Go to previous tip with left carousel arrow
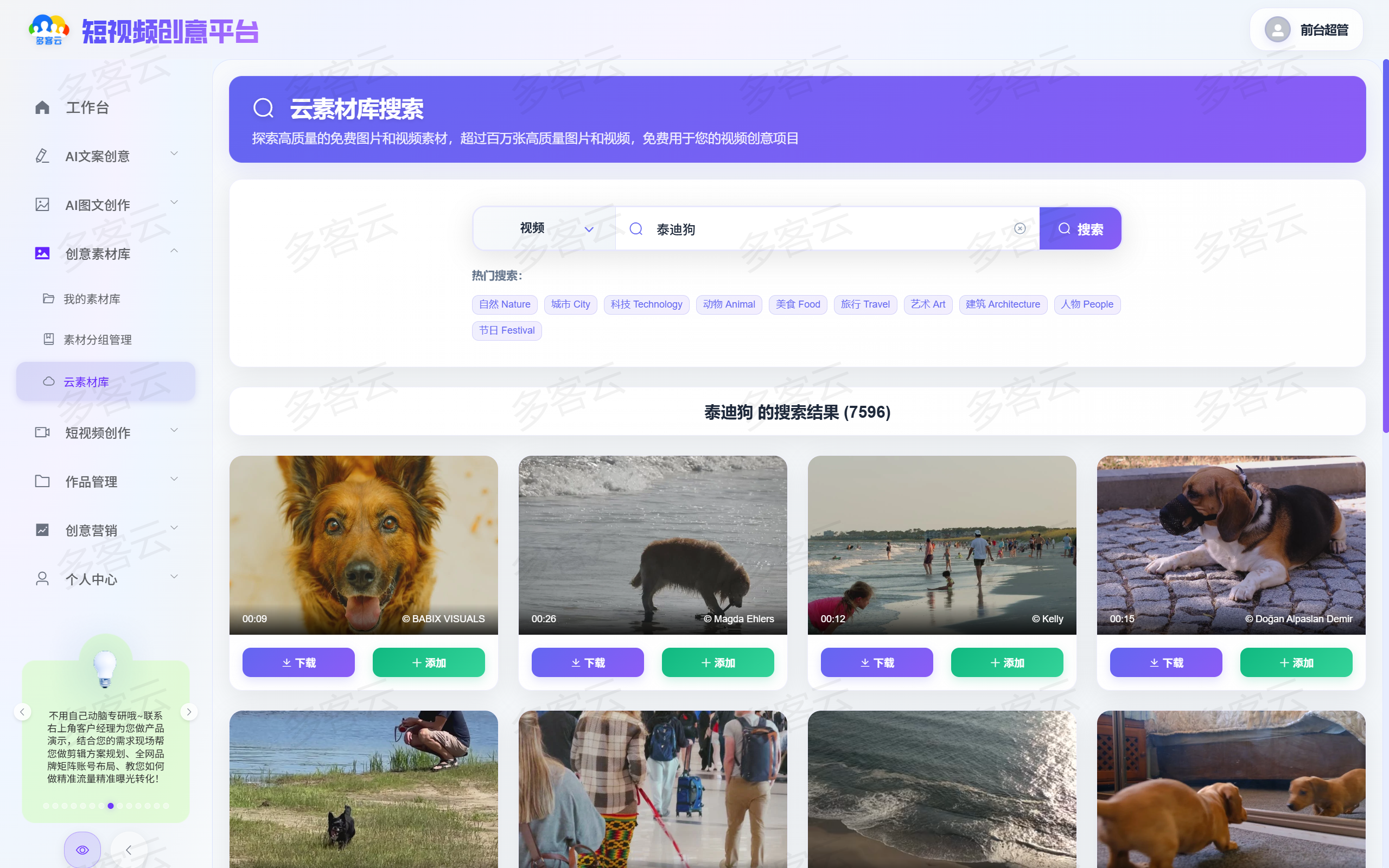 pyautogui.click(x=22, y=712)
